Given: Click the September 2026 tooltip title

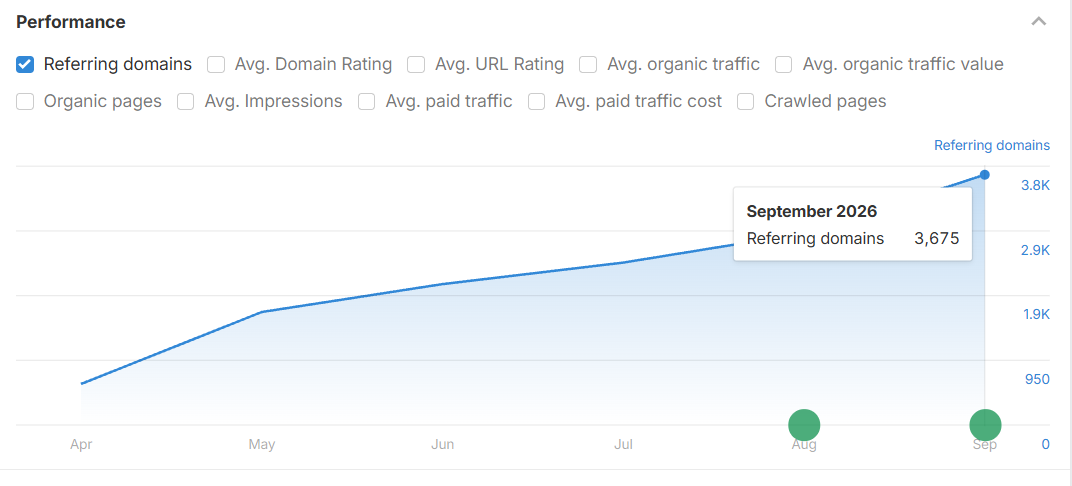Looking at the screenshot, I should pyautogui.click(x=812, y=211).
